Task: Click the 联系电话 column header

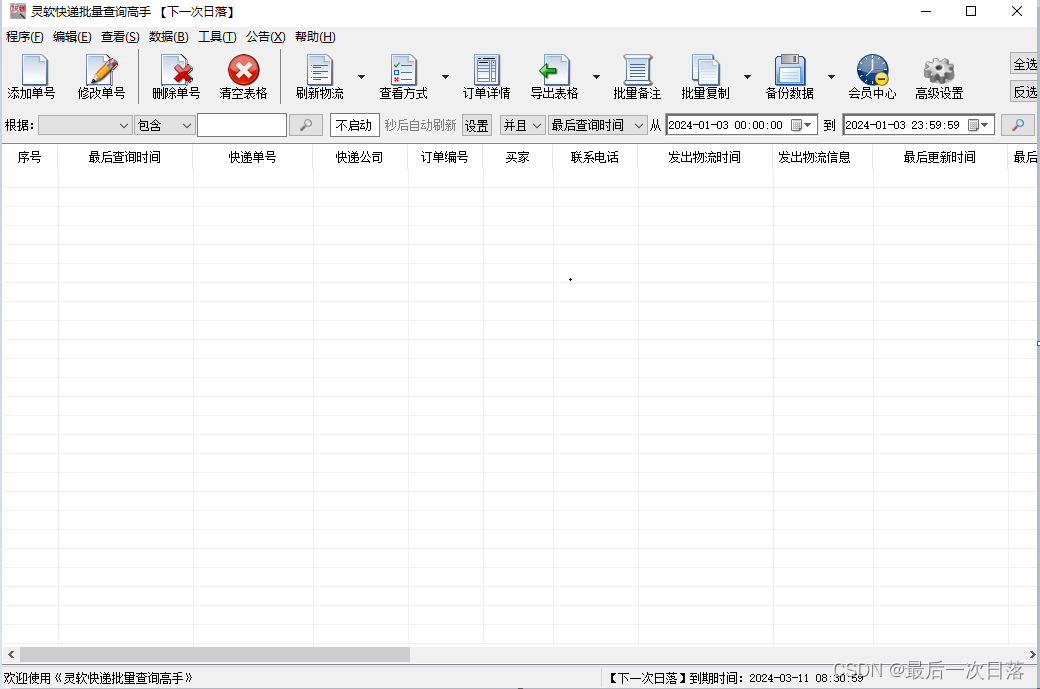Action: click(595, 157)
